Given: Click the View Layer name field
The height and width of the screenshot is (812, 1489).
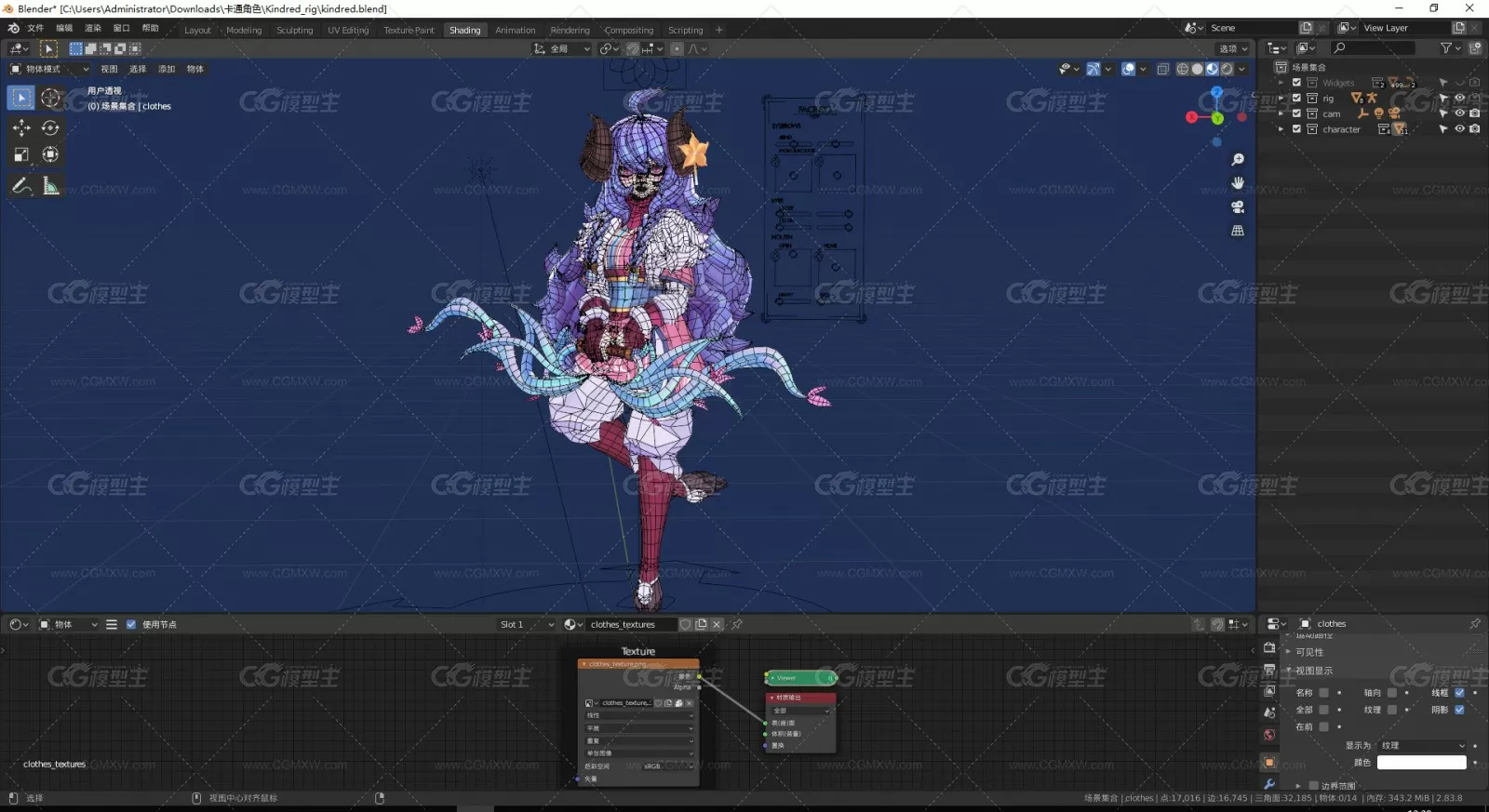Looking at the screenshot, I should tap(1405, 28).
